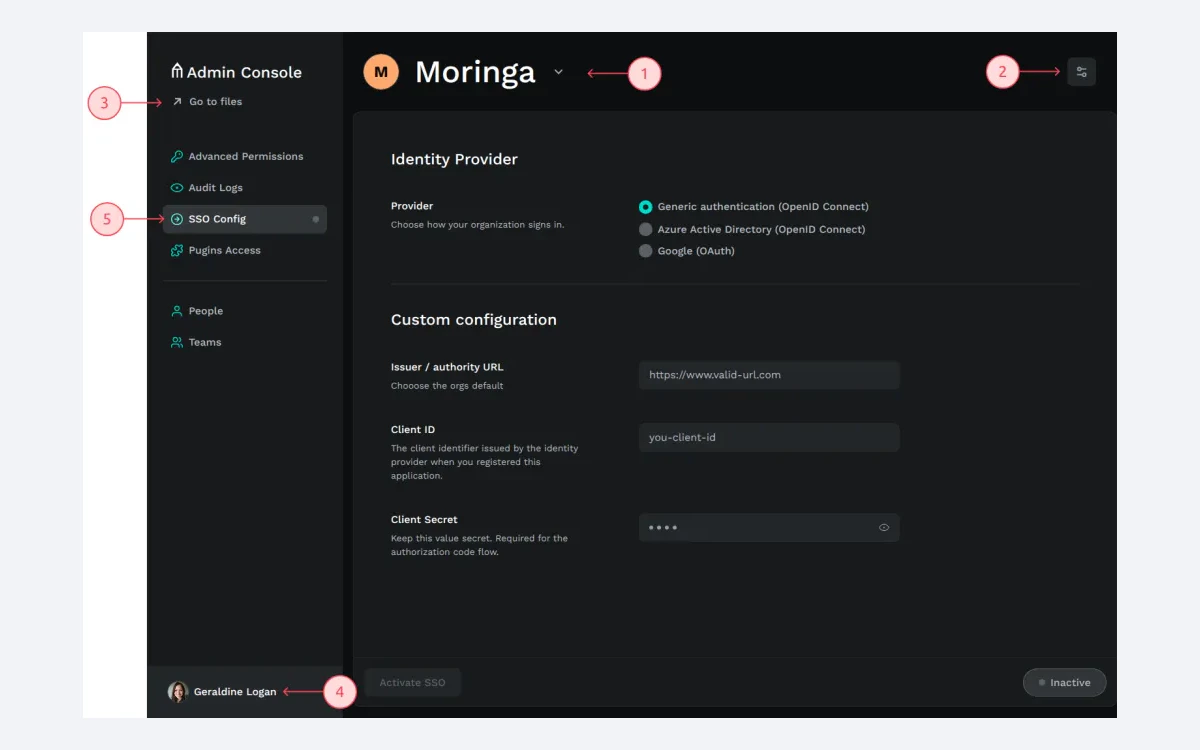Click the 'Client Secret' label

(x=424, y=520)
